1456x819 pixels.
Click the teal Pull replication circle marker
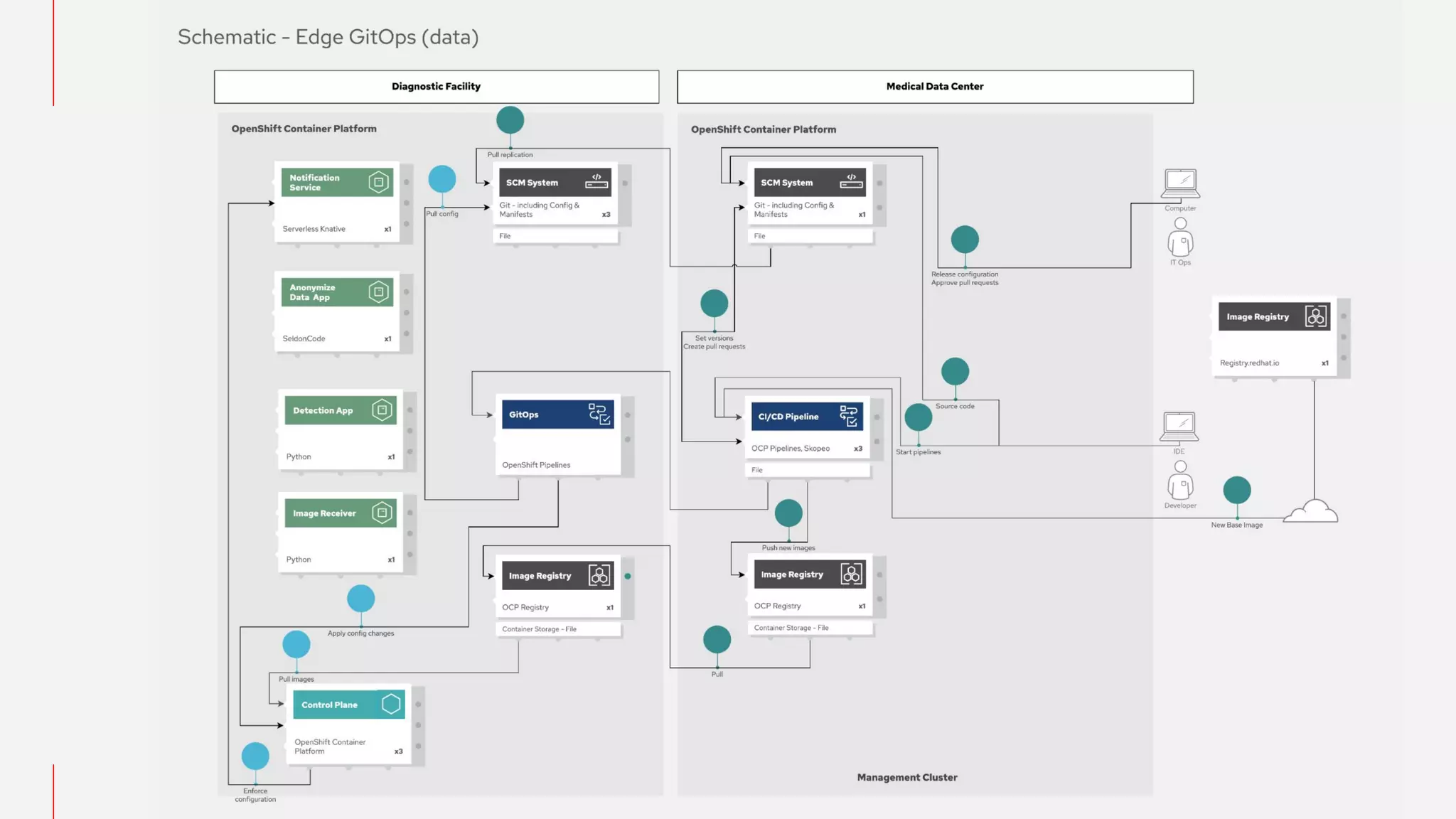tap(510, 120)
